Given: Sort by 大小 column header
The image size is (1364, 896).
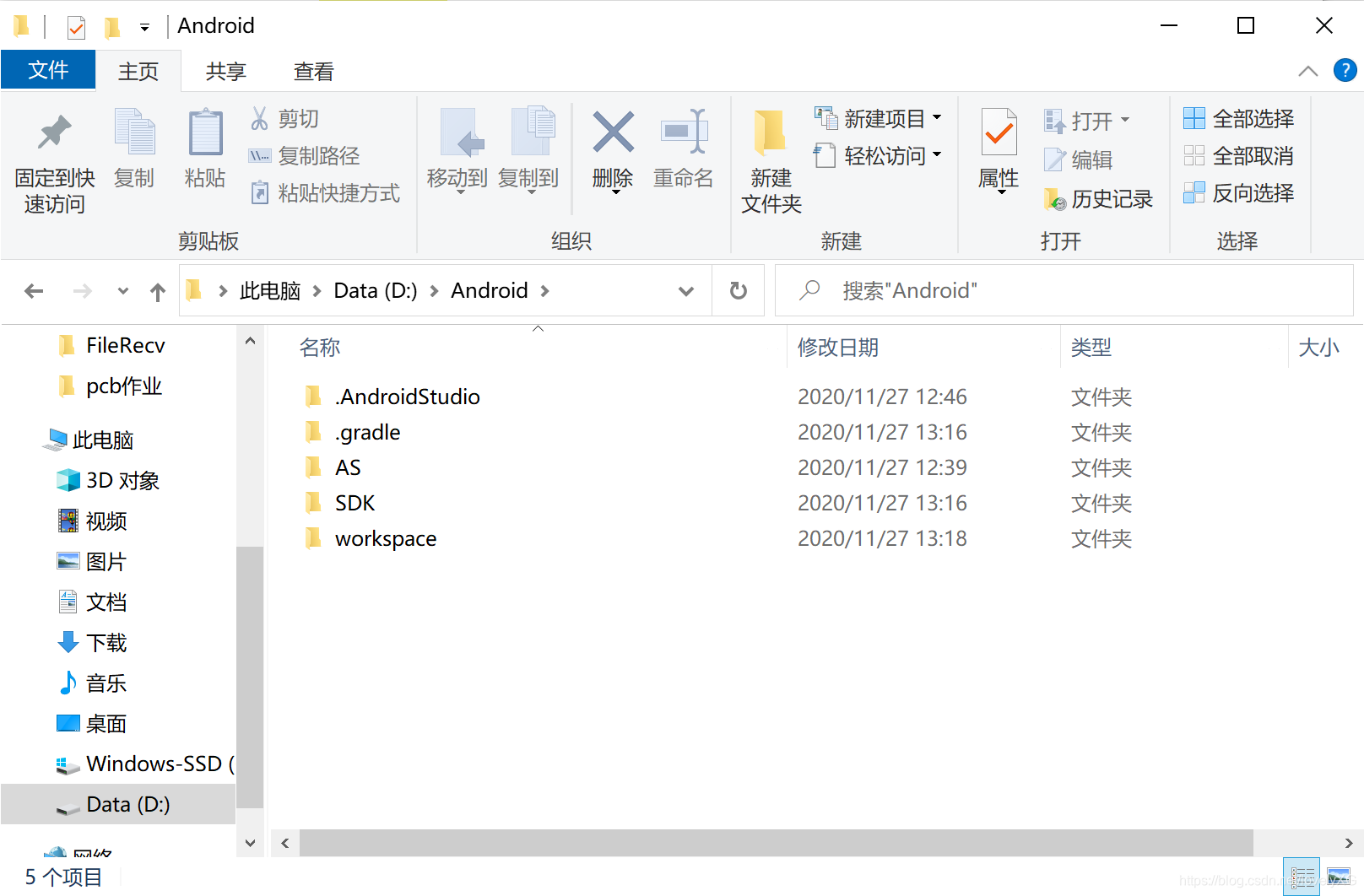Looking at the screenshot, I should coord(1318,348).
